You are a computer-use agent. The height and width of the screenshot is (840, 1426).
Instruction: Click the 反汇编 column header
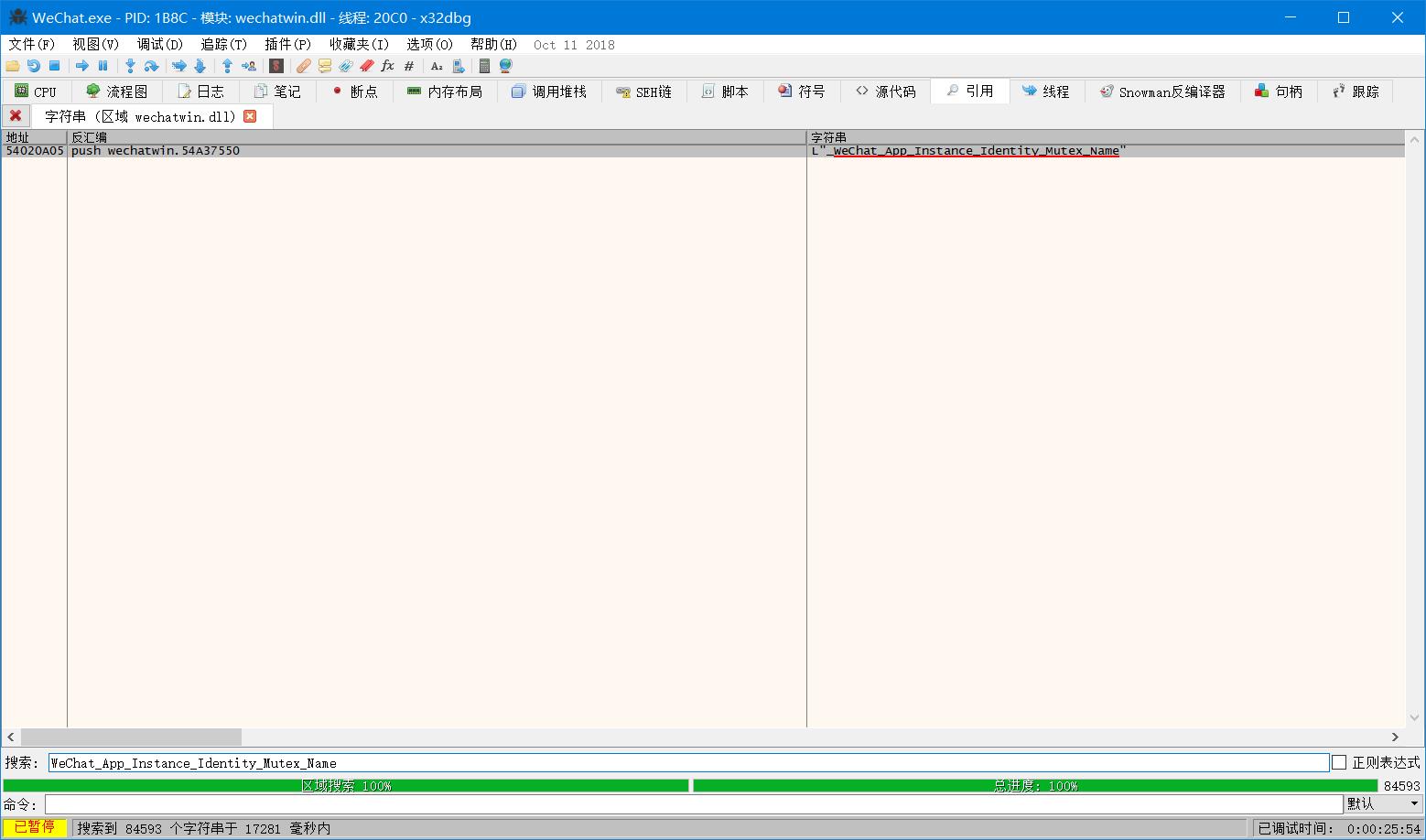click(x=437, y=137)
